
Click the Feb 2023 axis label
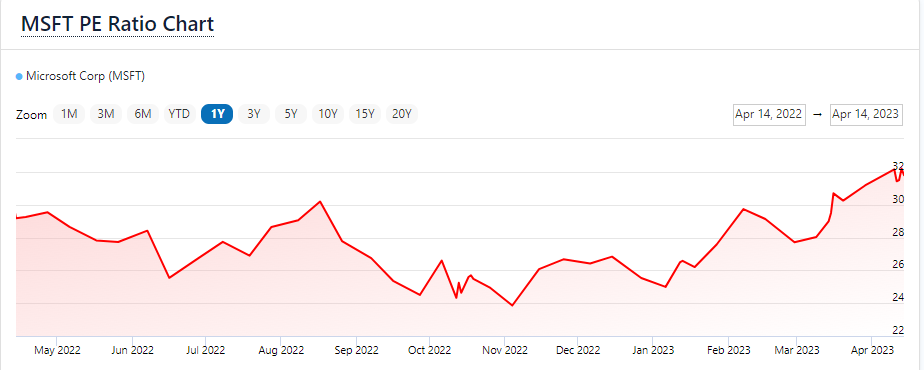pos(728,350)
